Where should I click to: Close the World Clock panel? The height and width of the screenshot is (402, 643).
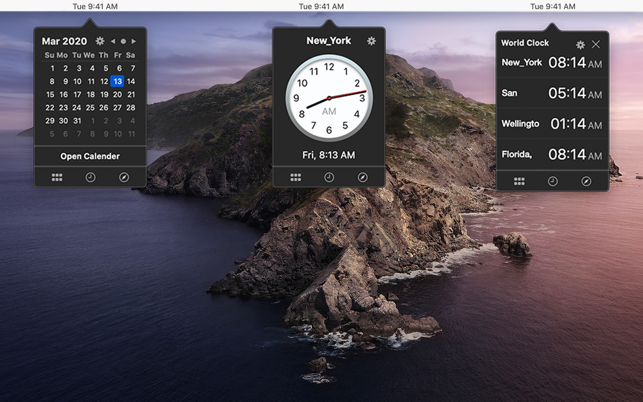(596, 44)
